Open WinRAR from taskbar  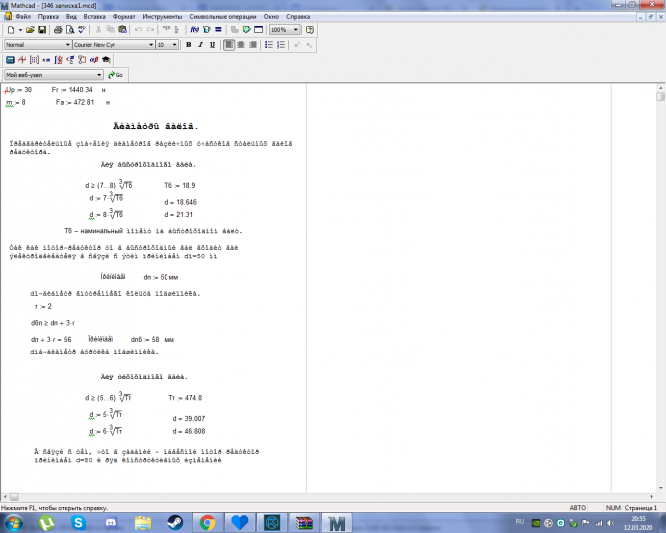304,522
